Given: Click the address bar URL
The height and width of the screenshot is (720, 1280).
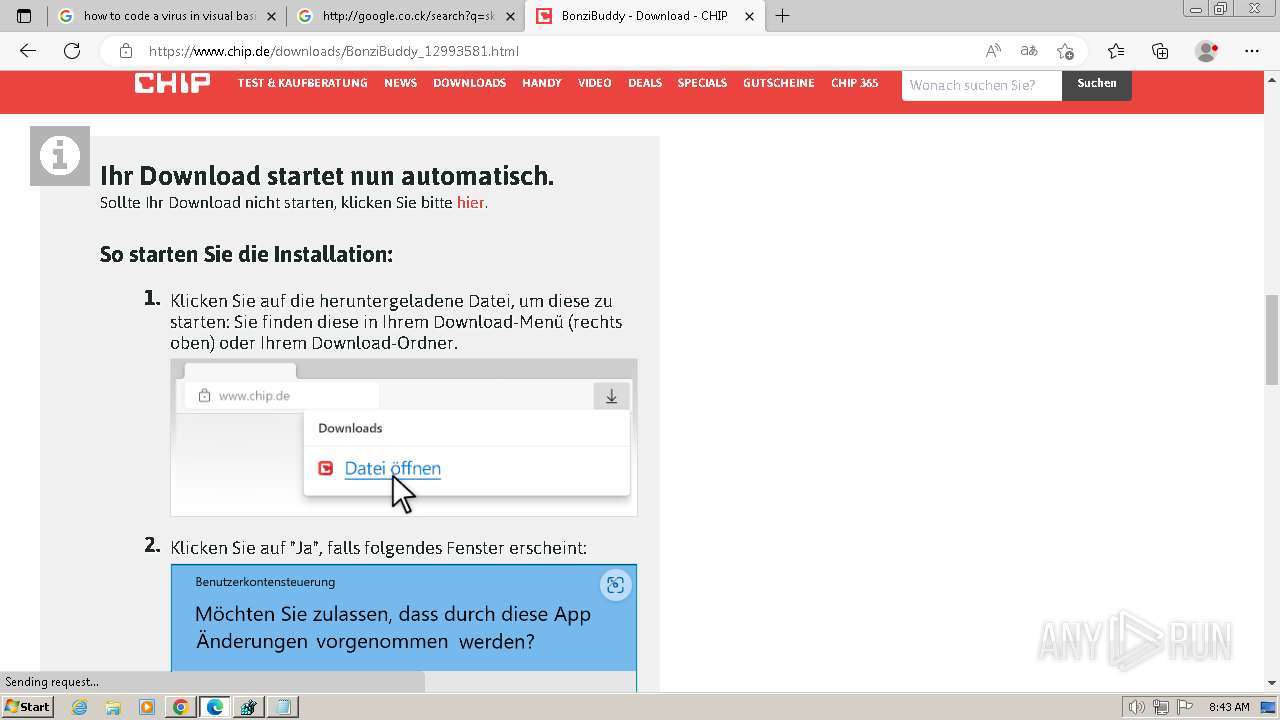Looking at the screenshot, I should pyautogui.click(x=334, y=51).
